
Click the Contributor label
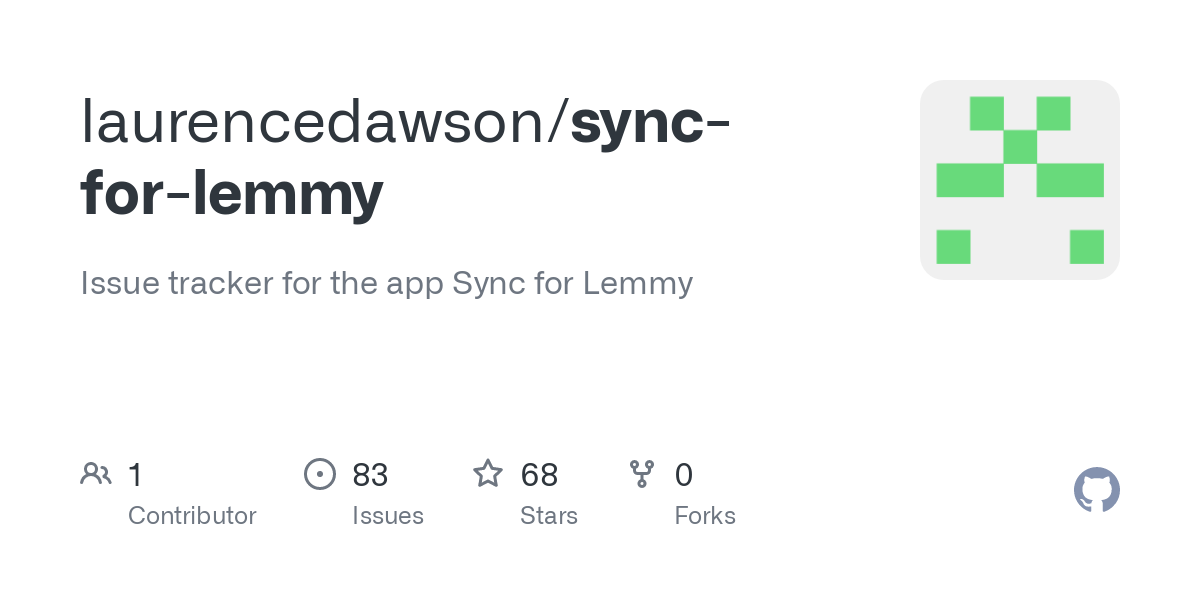192,516
